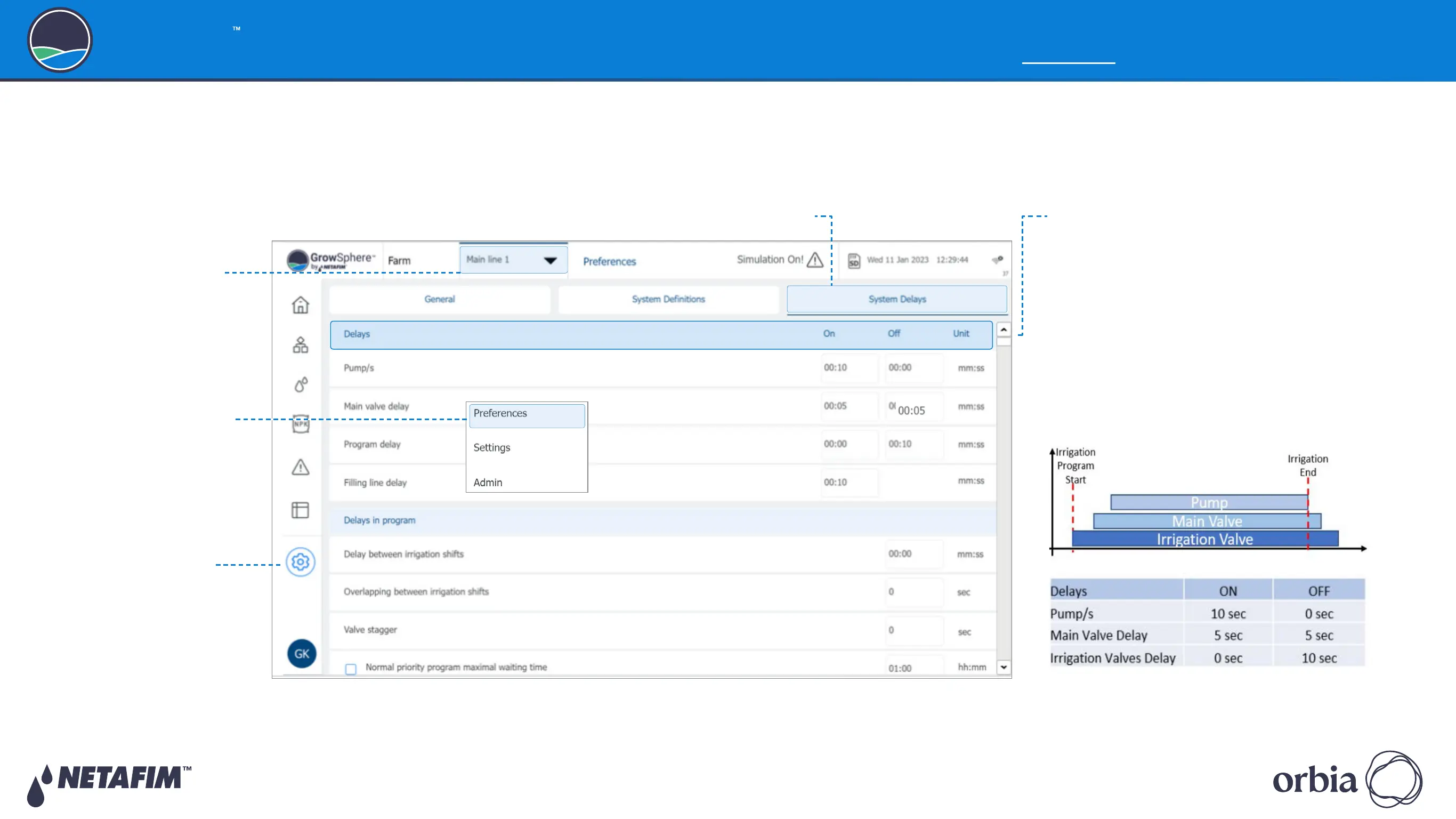The height and width of the screenshot is (819, 1456).
Task: Click the GrowSphere logo
Action: 330,260
